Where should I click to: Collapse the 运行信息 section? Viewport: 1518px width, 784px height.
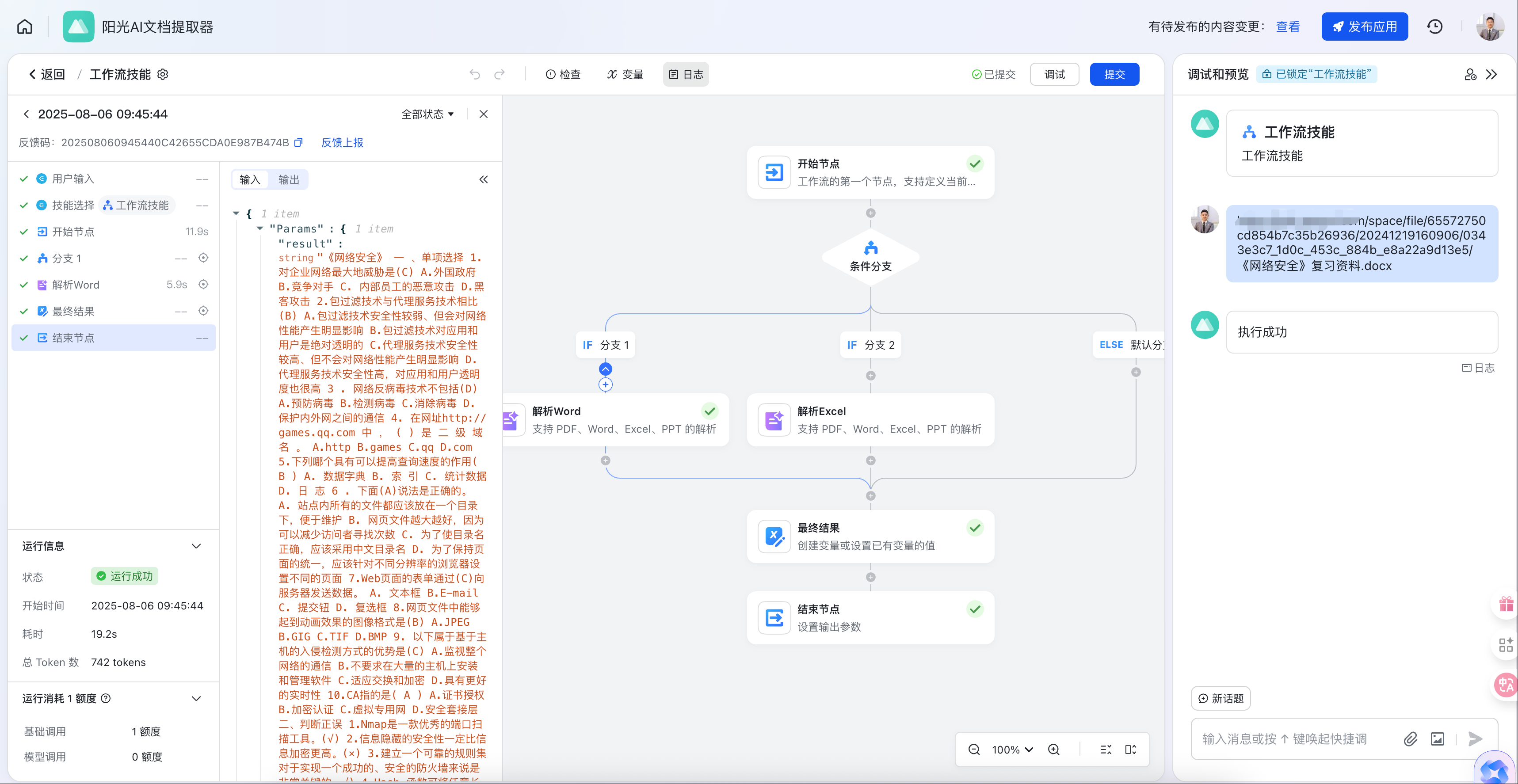[196, 546]
